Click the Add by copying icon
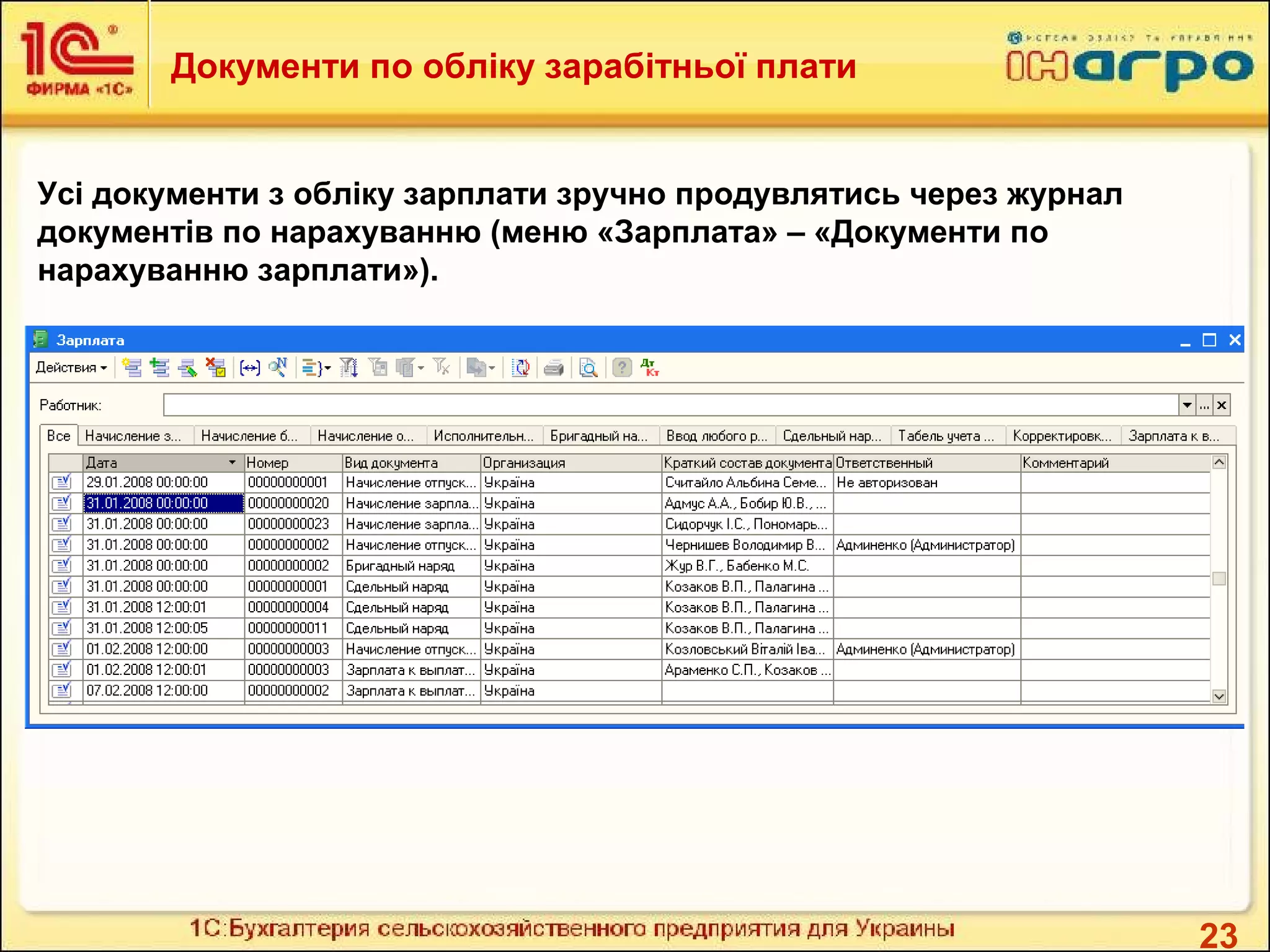Viewport: 1270px width, 952px height. pos(160,368)
